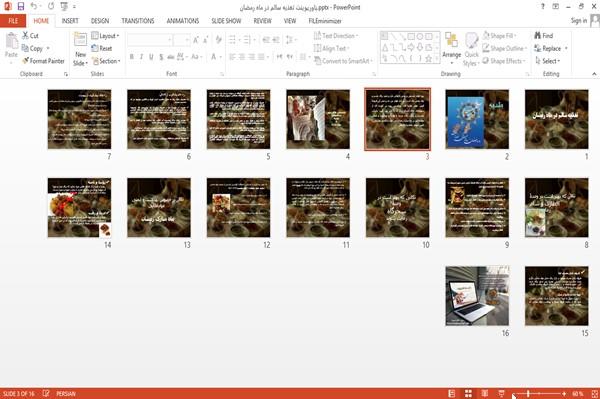
Task: Fit slide to current window button
Action: pyautogui.click(x=595, y=393)
